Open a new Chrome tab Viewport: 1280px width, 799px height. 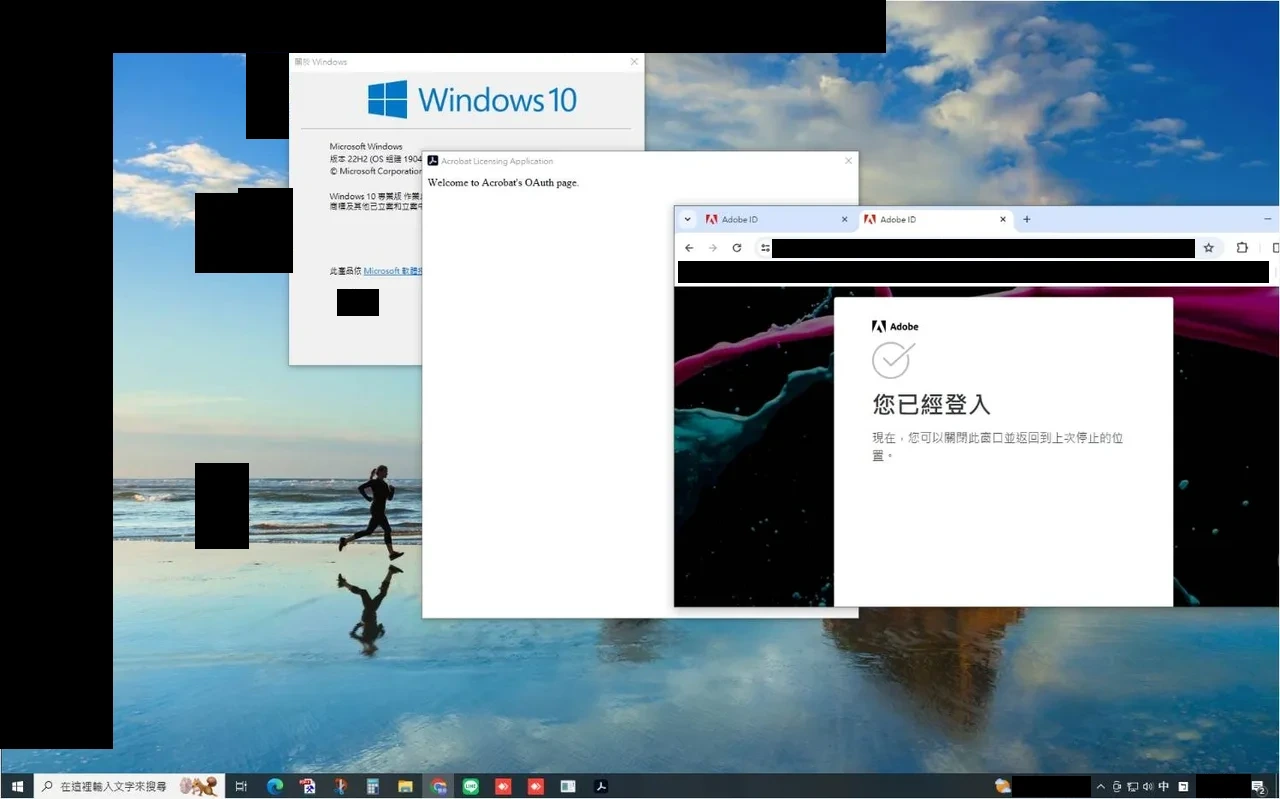coord(1026,219)
